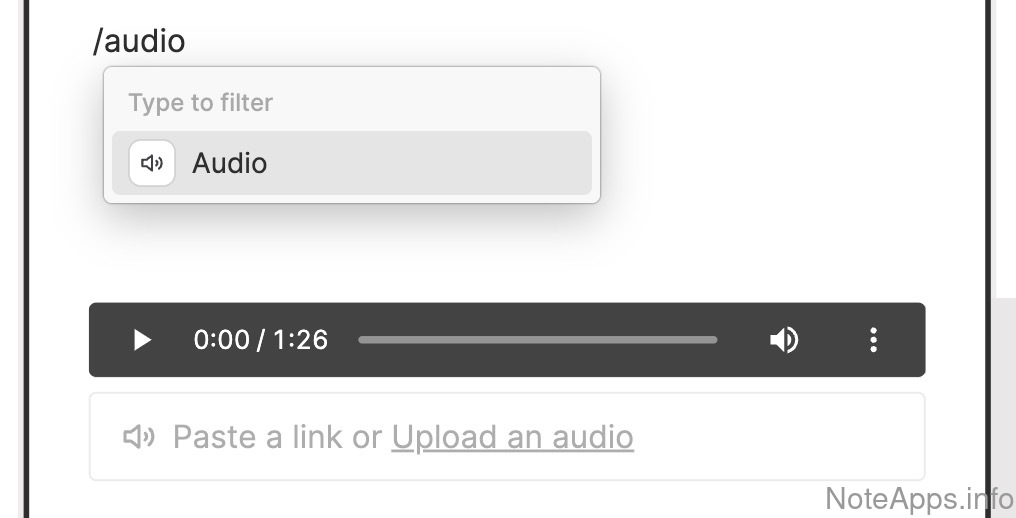Play the audio clip

click(x=142, y=340)
